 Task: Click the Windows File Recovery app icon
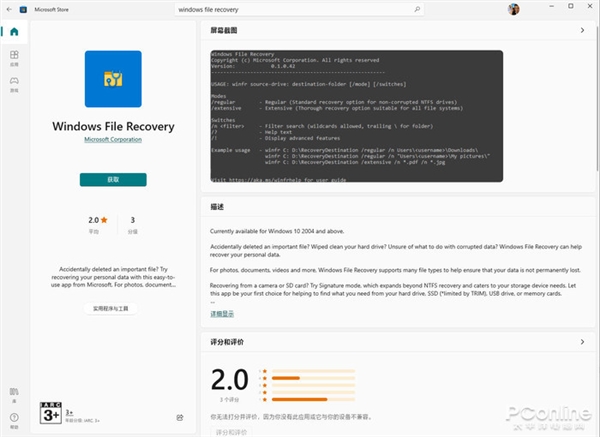pyautogui.click(x=113, y=79)
